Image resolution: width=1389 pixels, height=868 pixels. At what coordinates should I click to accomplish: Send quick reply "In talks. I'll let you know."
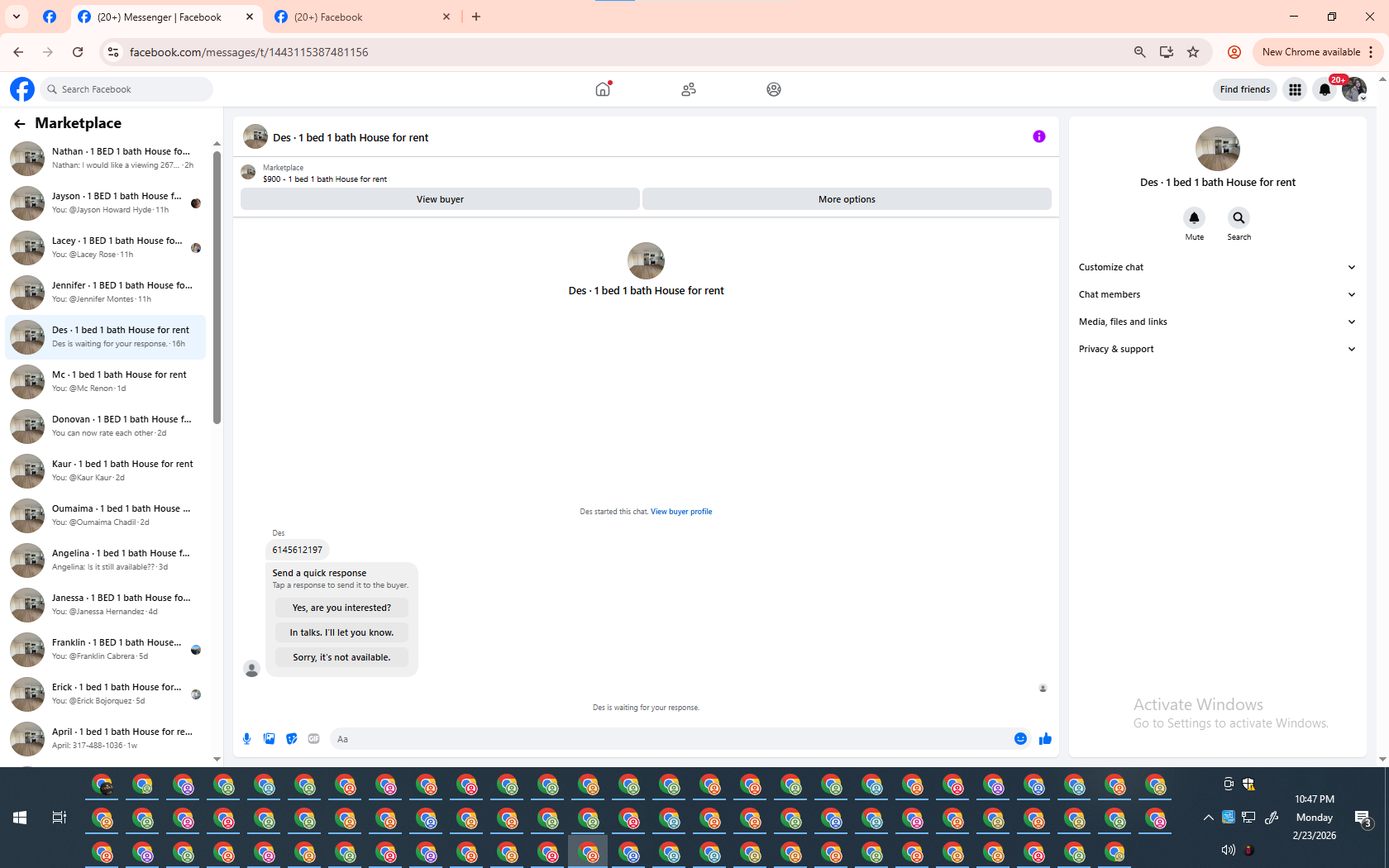point(341,632)
